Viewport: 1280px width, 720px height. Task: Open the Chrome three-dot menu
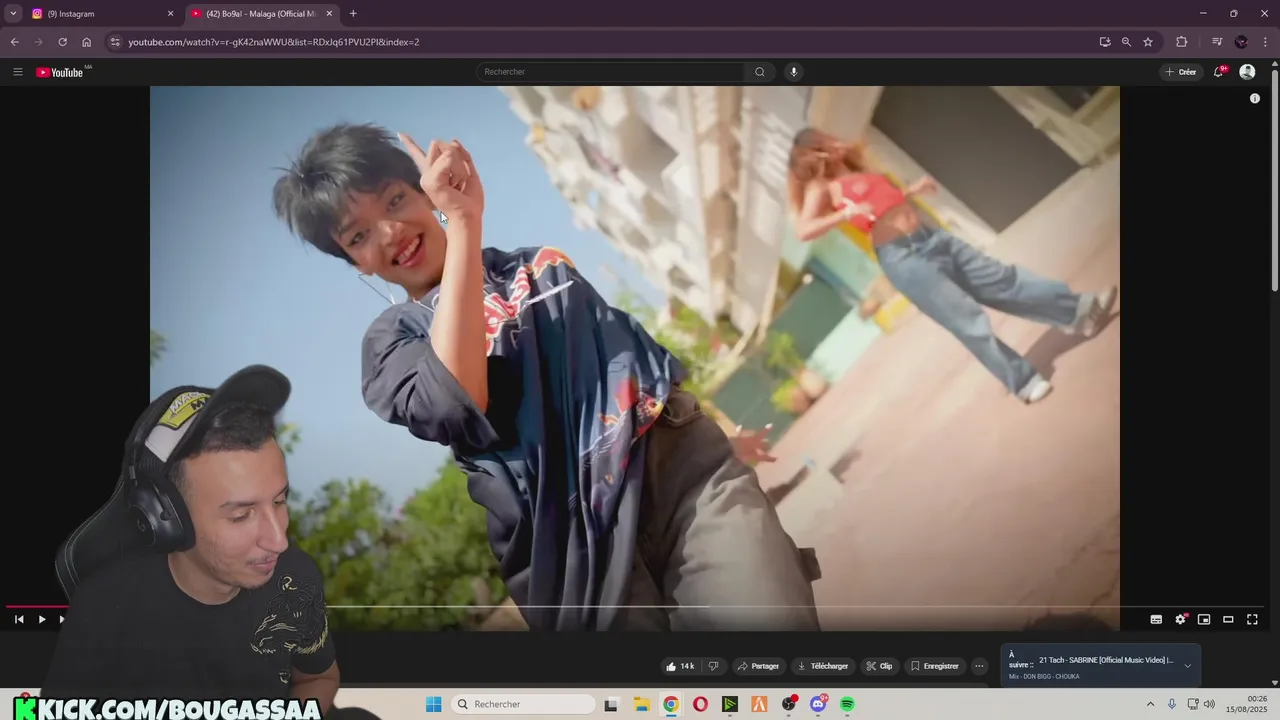(x=1266, y=42)
